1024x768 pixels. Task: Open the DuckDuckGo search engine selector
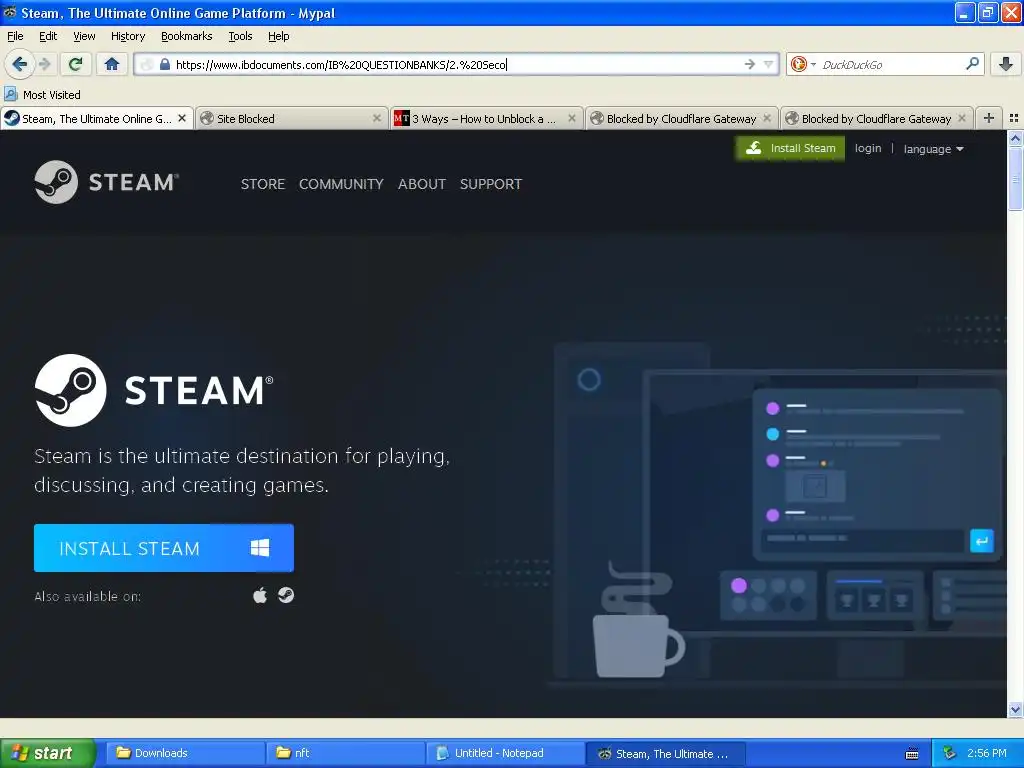point(803,64)
